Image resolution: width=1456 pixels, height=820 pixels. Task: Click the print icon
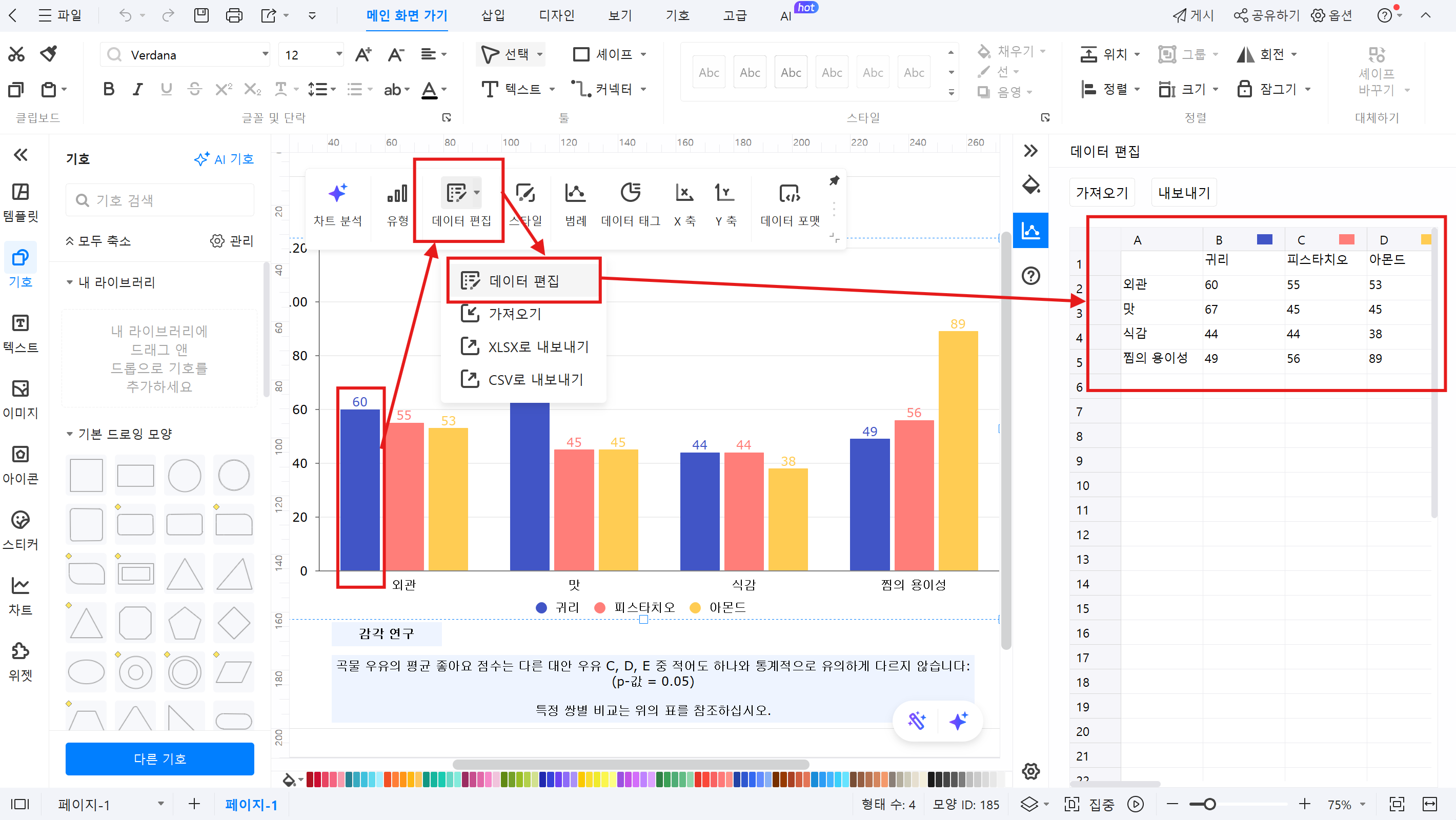(x=233, y=15)
